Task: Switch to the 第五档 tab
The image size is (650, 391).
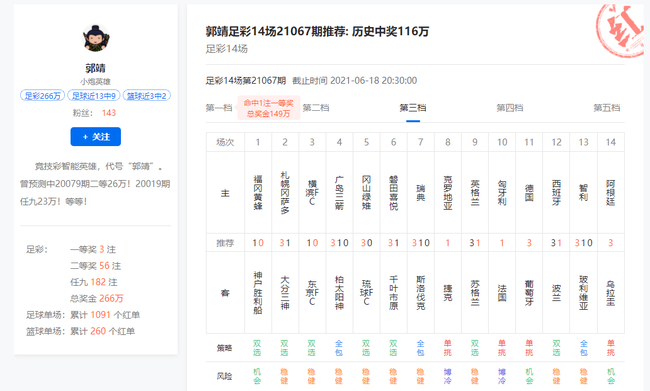Action: coord(607,108)
